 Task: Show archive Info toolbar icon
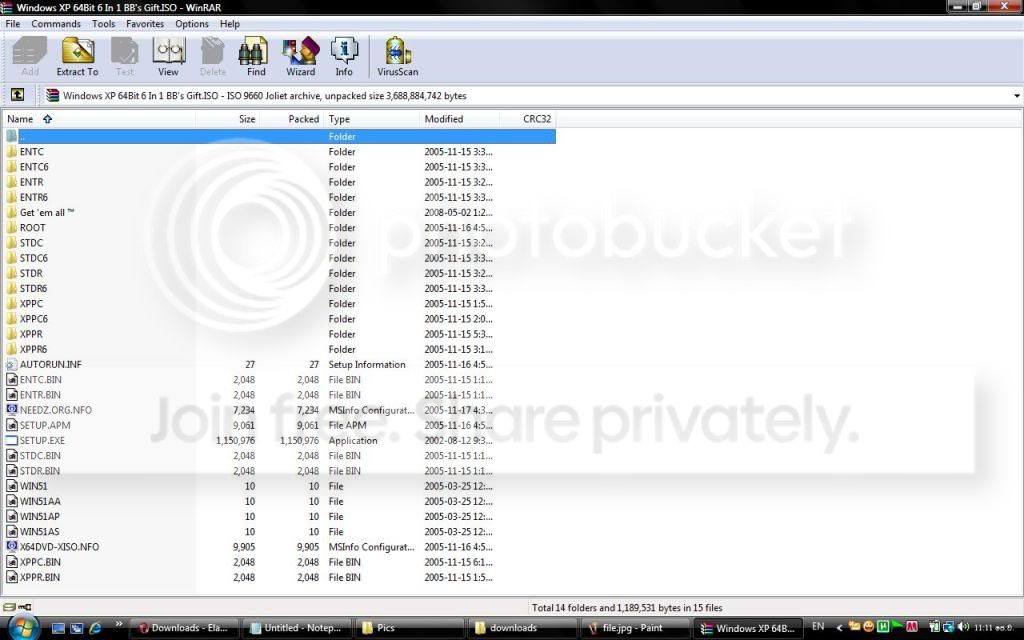coord(344,56)
